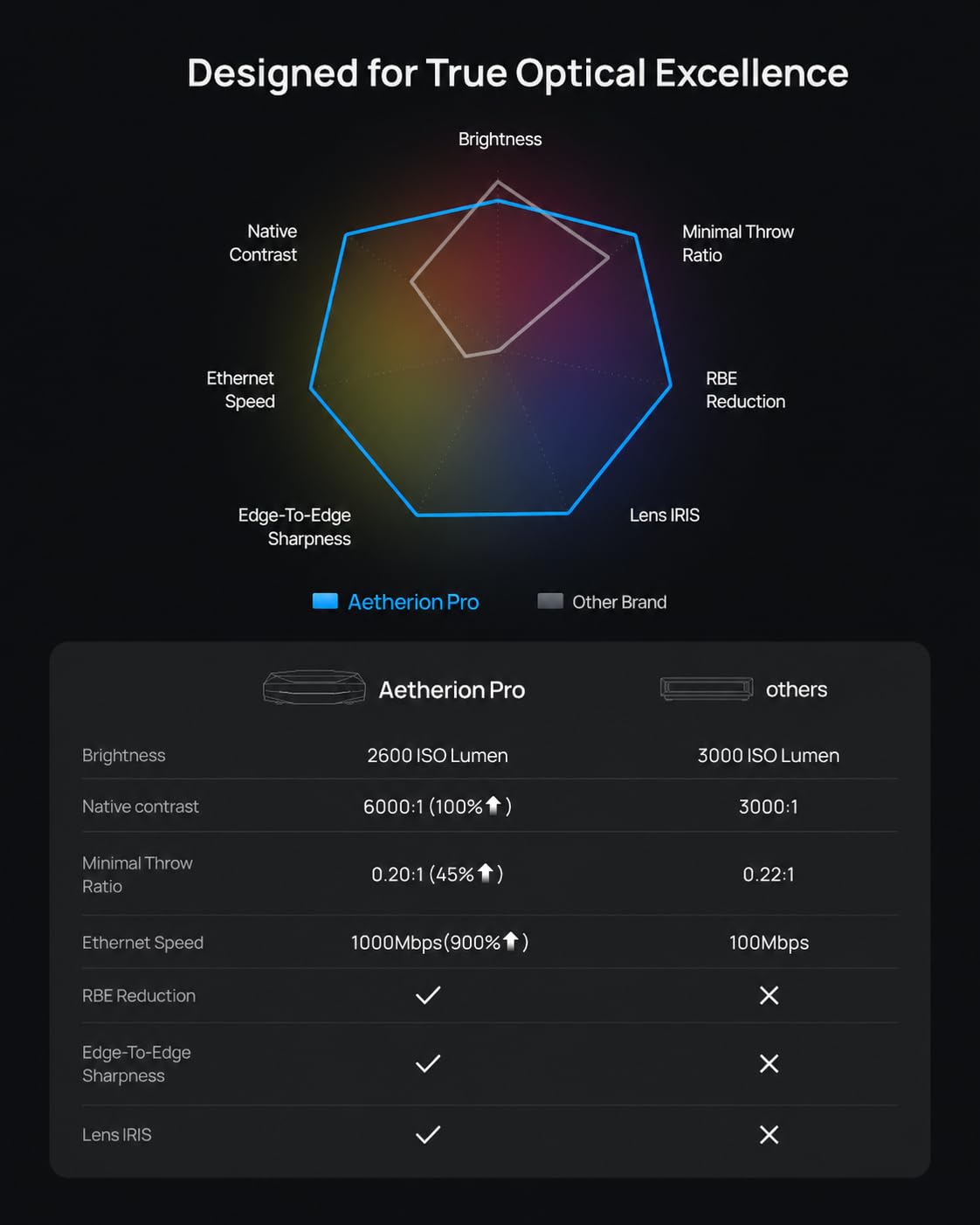Click the RBE Reduction checkmark for Aetherion Pro
Screen dimensions: 980x1225
(x=428, y=995)
